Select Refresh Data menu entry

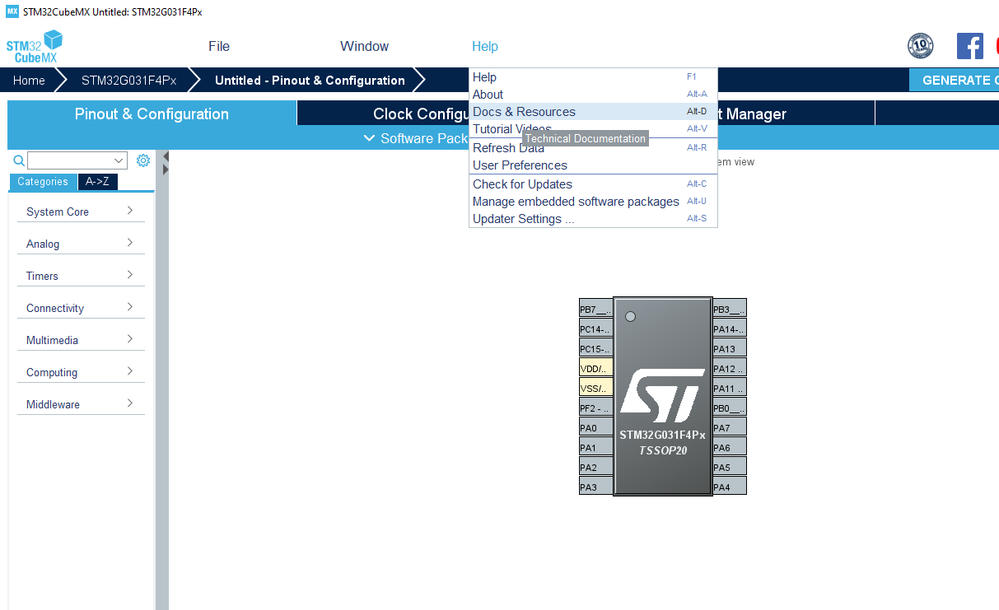pos(593,148)
